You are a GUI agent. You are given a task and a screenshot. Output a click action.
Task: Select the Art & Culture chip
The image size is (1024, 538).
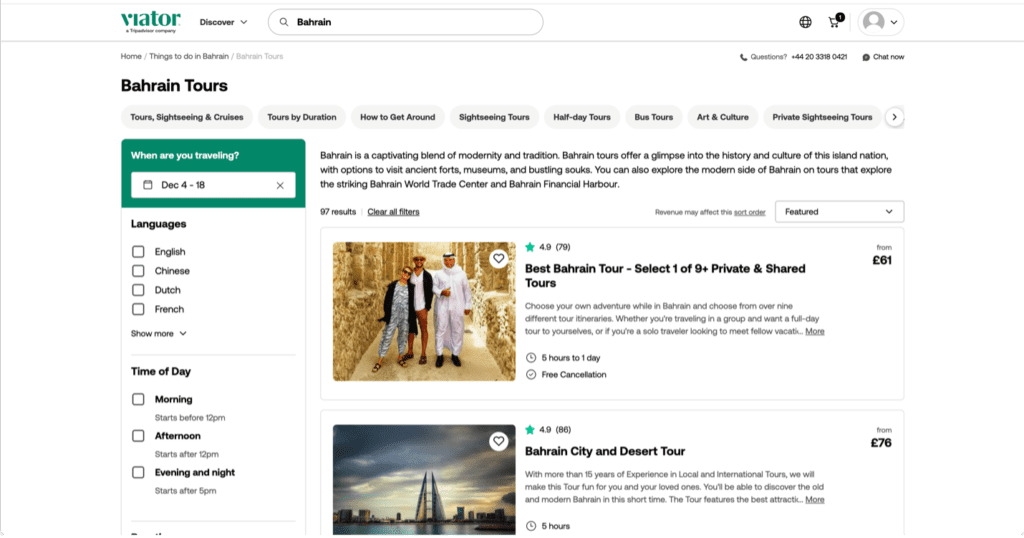723,118
